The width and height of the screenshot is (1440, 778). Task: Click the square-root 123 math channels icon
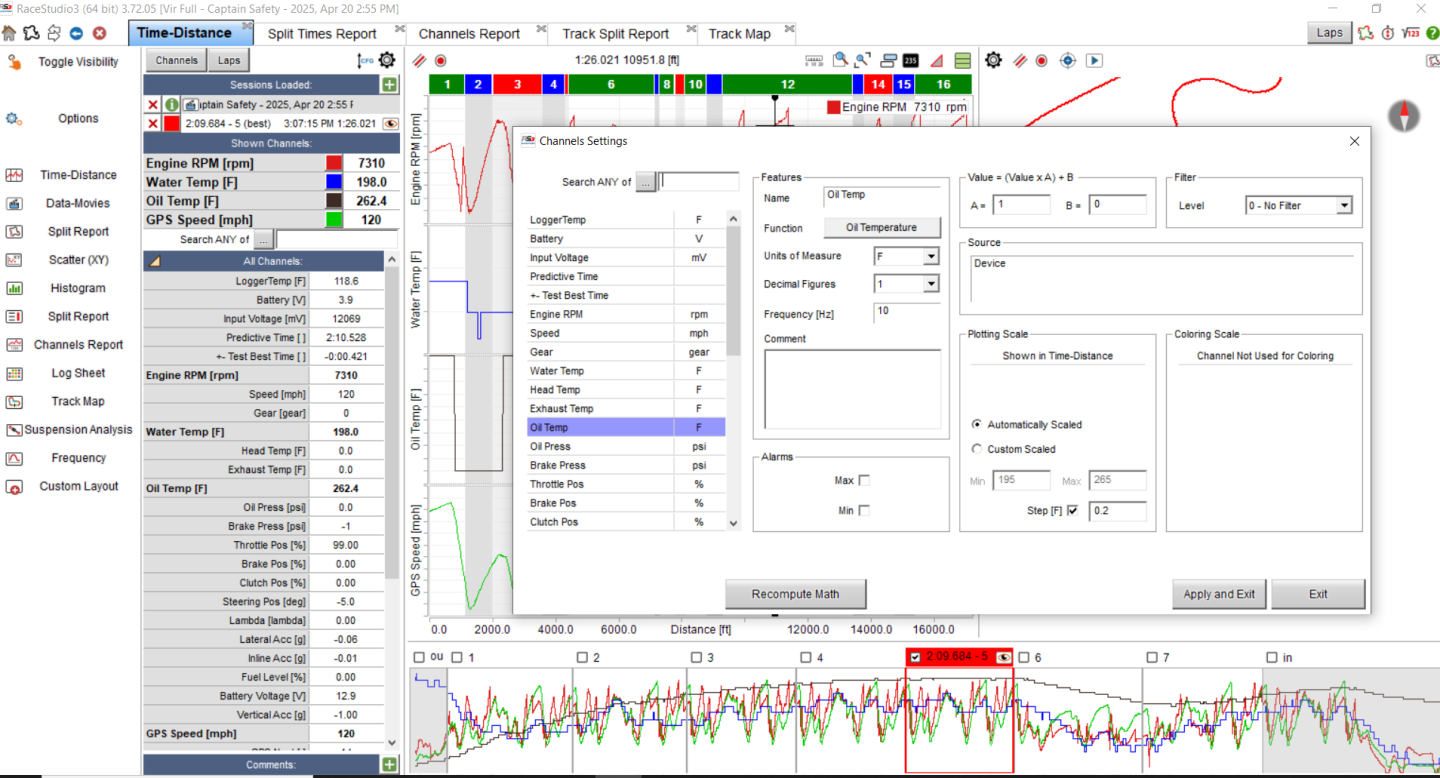click(1412, 33)
